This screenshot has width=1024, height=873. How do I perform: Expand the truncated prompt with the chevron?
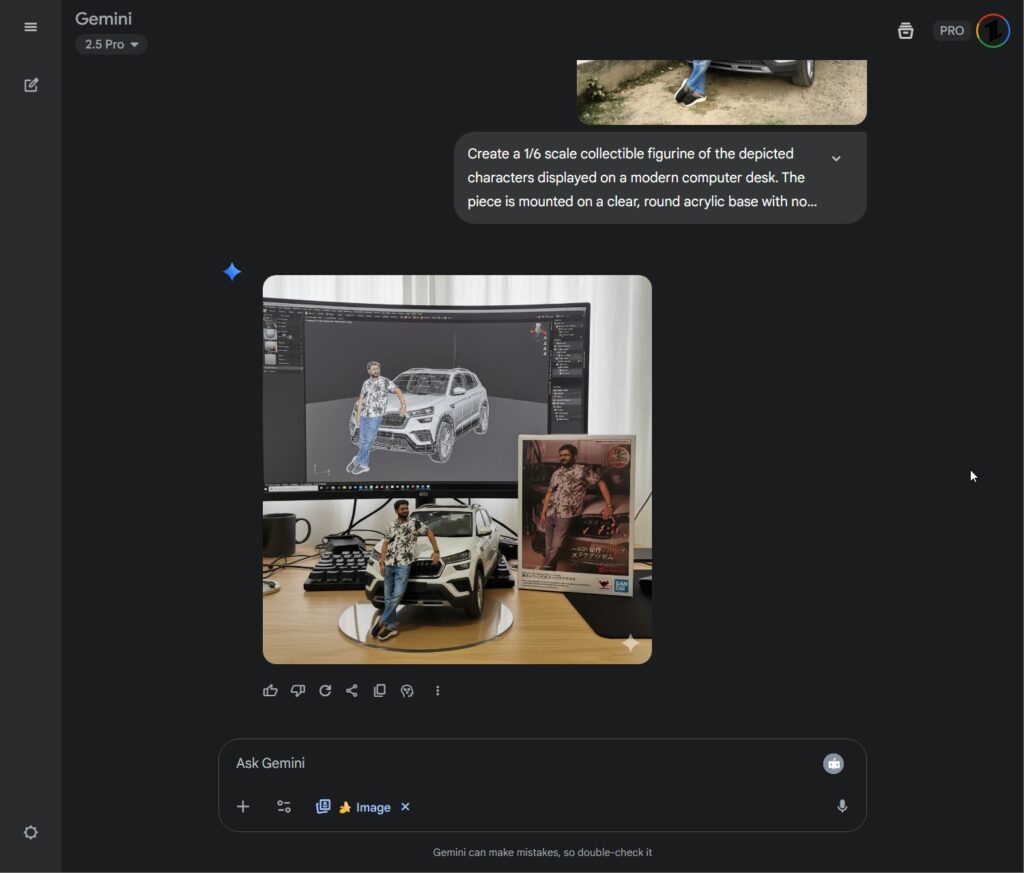click(x=836, y=158)
